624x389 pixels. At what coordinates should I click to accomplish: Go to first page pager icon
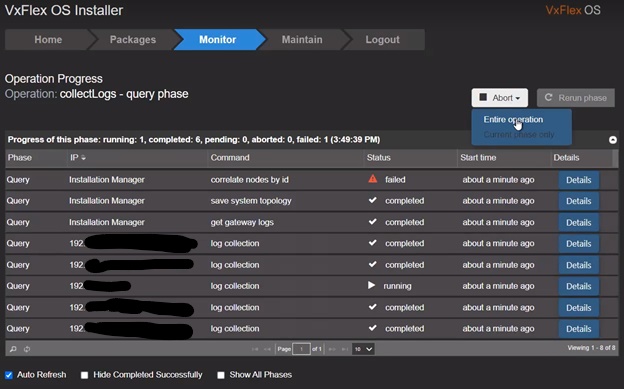pyautogui.click(x=255, y=349)
